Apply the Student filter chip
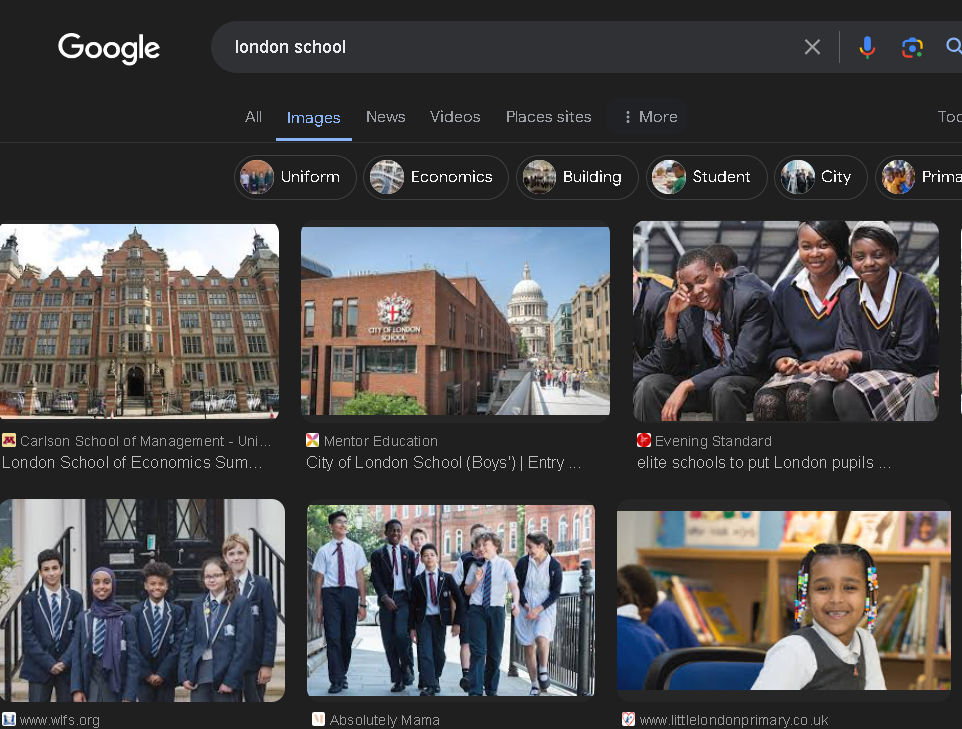The height and width of the screenshot is (729, 962). 705,177
